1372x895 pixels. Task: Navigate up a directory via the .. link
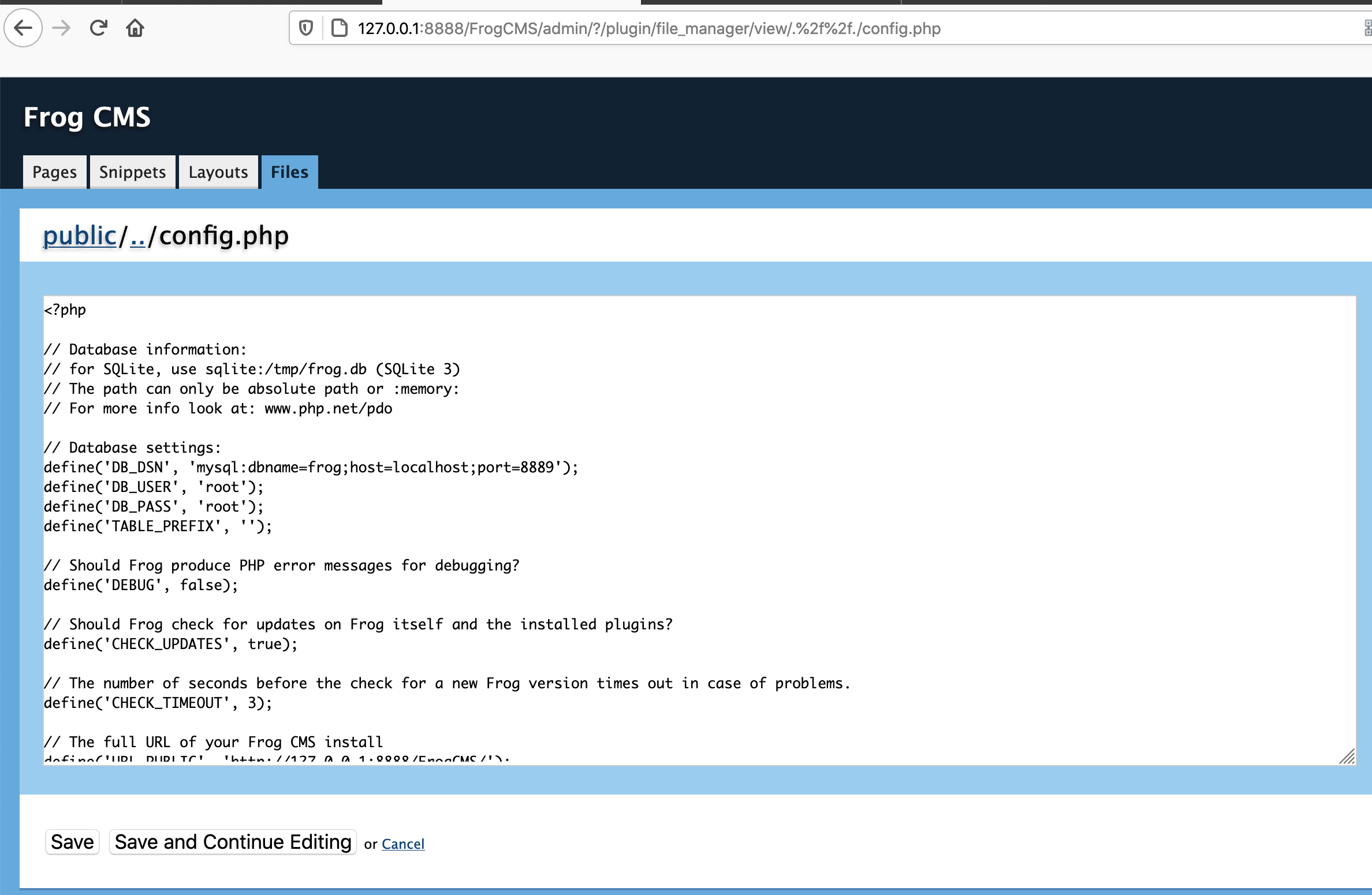click(137, 236)
